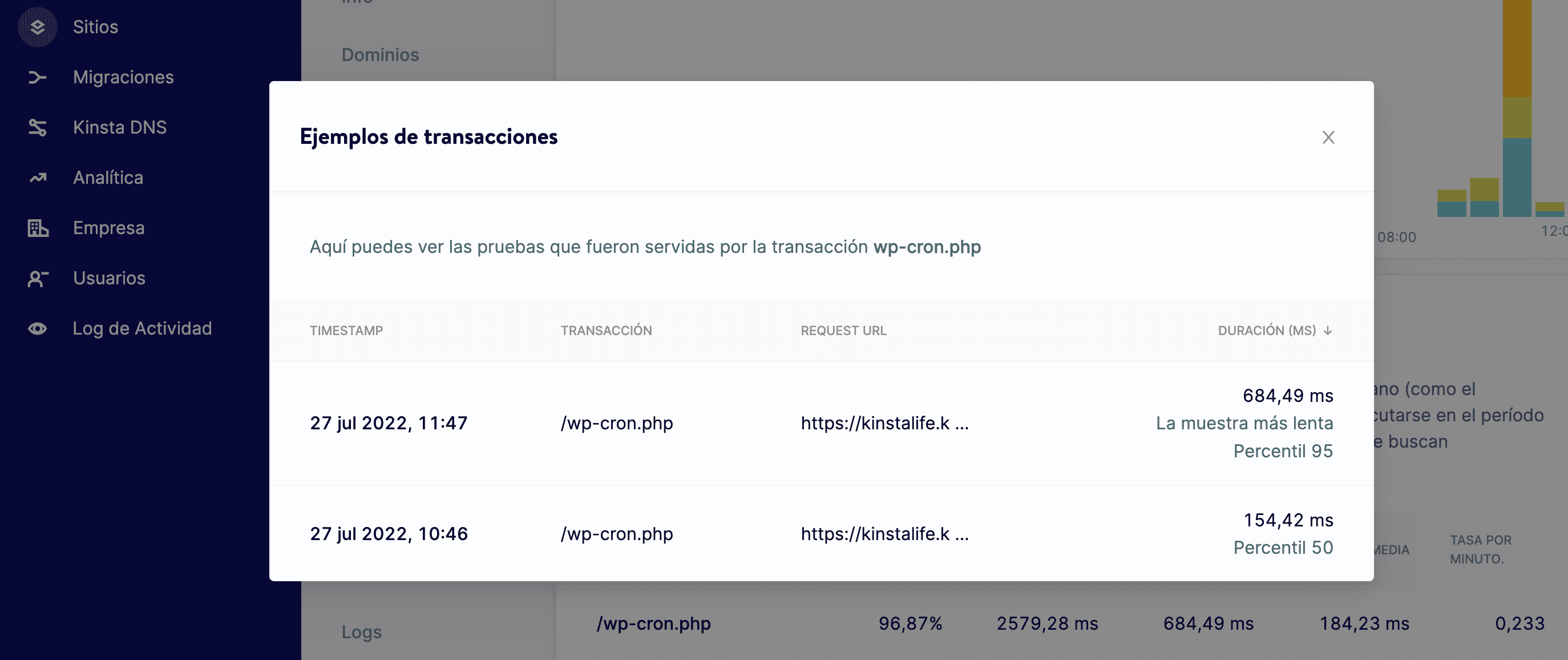
Task: Click the /wp-cron.php link in background table
Action: click(653, 623)
